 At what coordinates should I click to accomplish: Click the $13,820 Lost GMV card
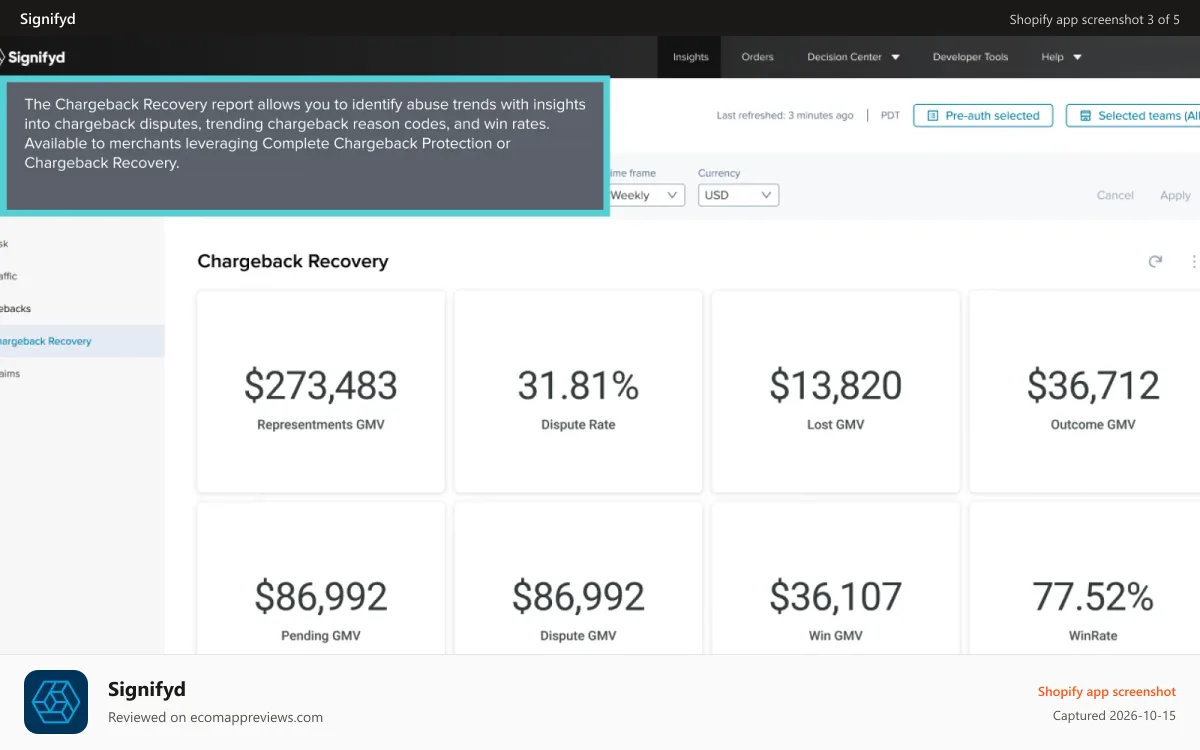835,392
